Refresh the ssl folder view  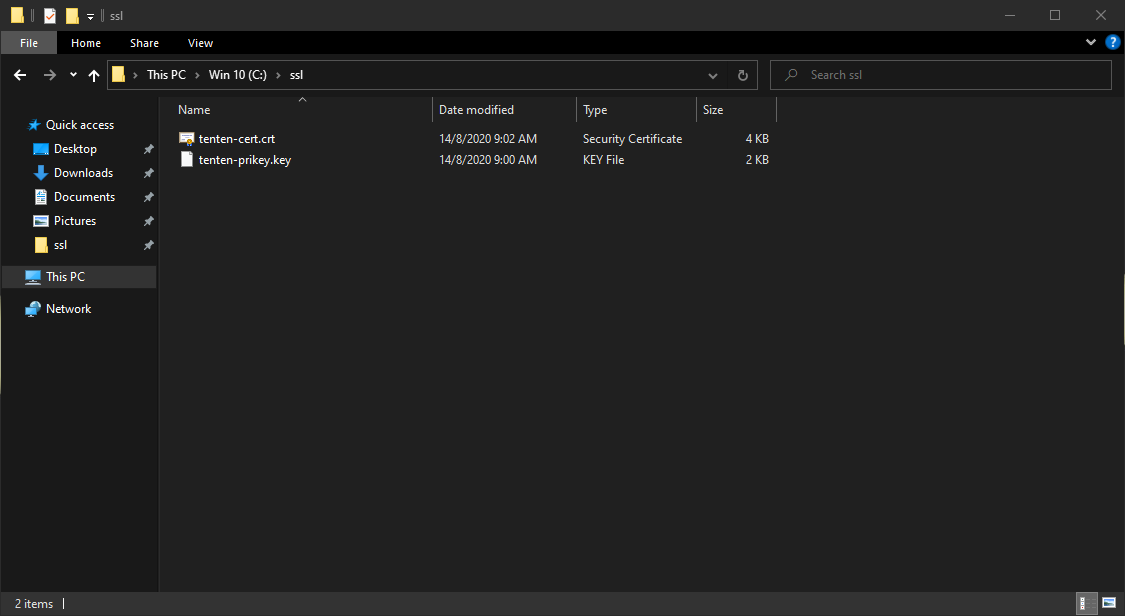[x=743, y=75]
